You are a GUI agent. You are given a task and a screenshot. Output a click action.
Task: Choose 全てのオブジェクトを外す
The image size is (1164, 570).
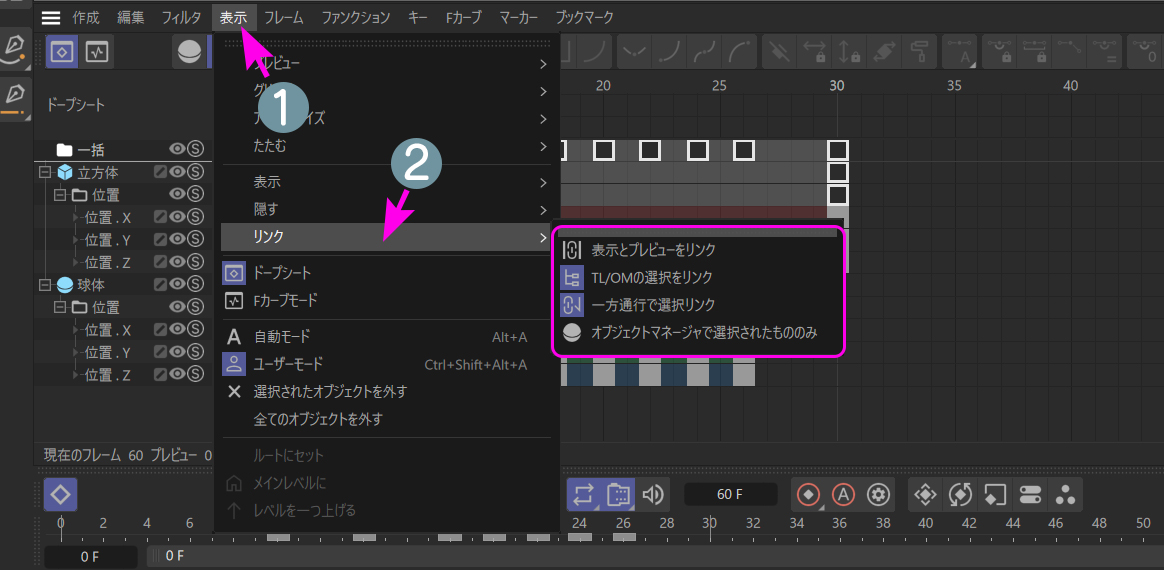coord(317,419)
